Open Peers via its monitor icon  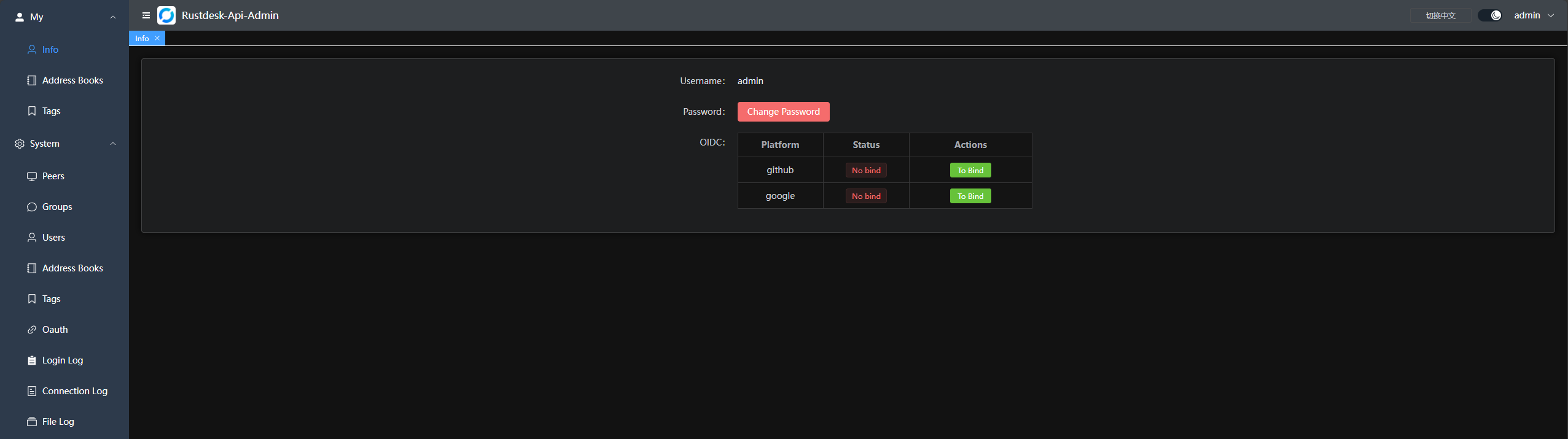pyautogui.click(x=32, y=176)
